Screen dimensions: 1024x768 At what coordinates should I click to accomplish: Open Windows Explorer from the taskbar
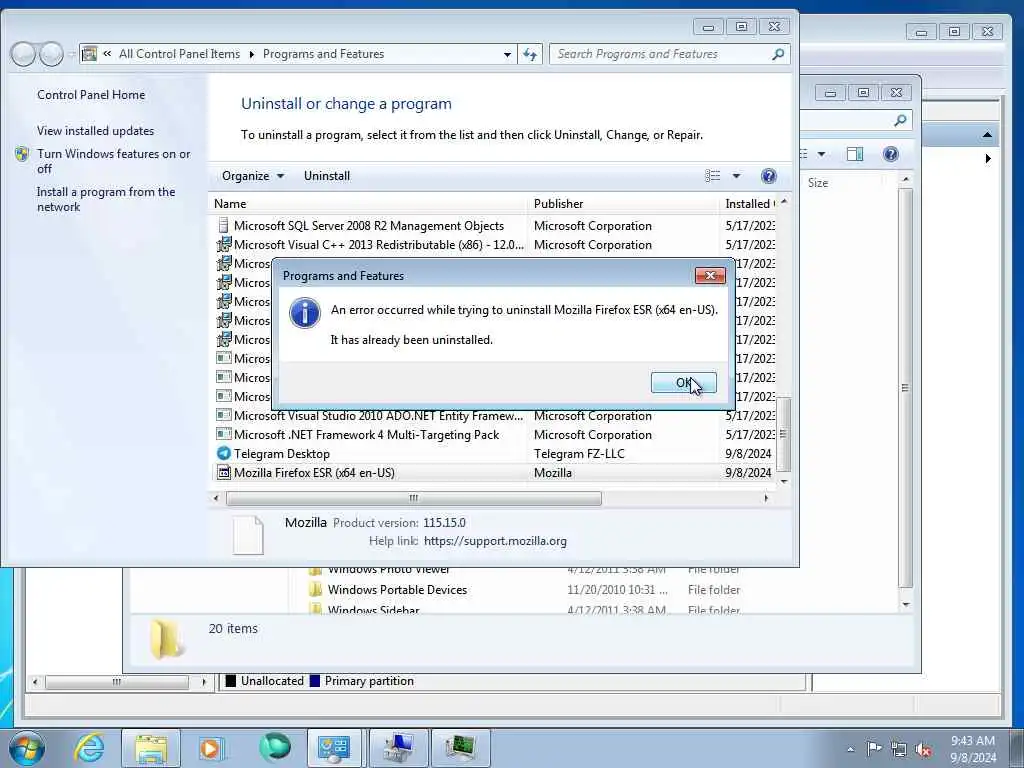(x=151, y=748)
